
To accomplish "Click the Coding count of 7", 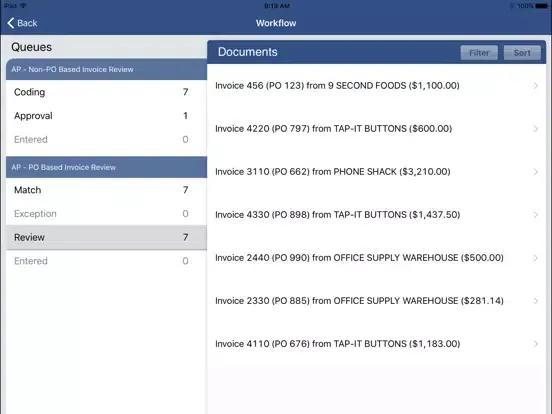I will (x=186, y=92).
